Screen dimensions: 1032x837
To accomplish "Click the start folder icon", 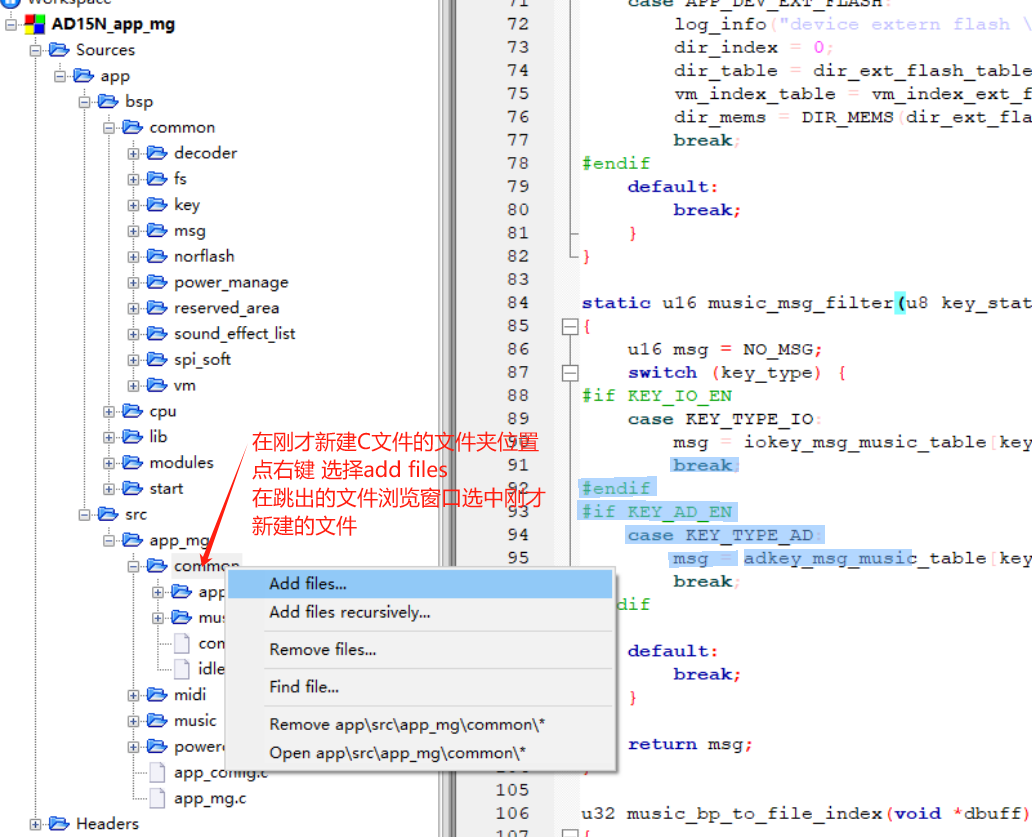I will 132,488.
